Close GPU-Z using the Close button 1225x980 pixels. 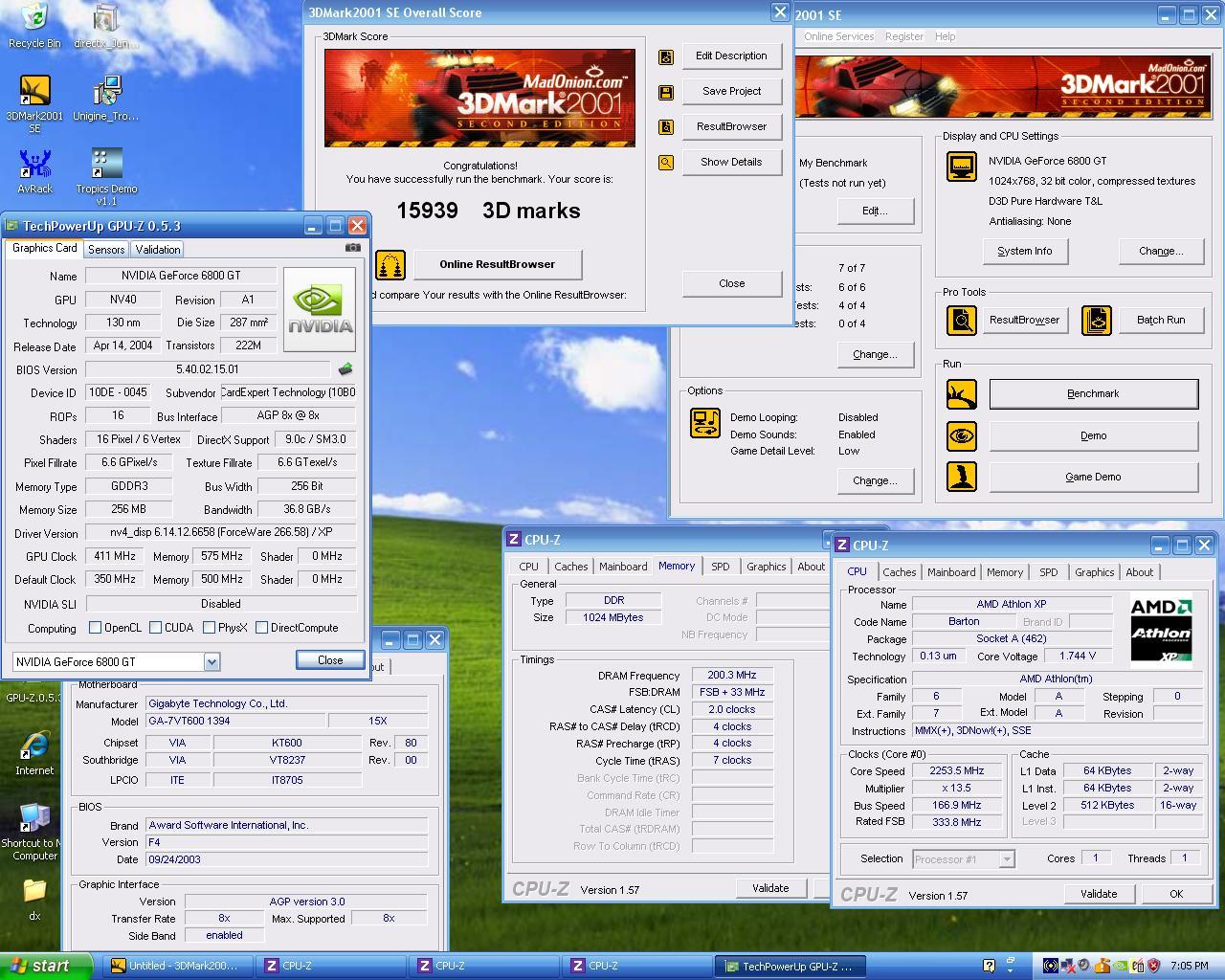click(x=330, y=660)
